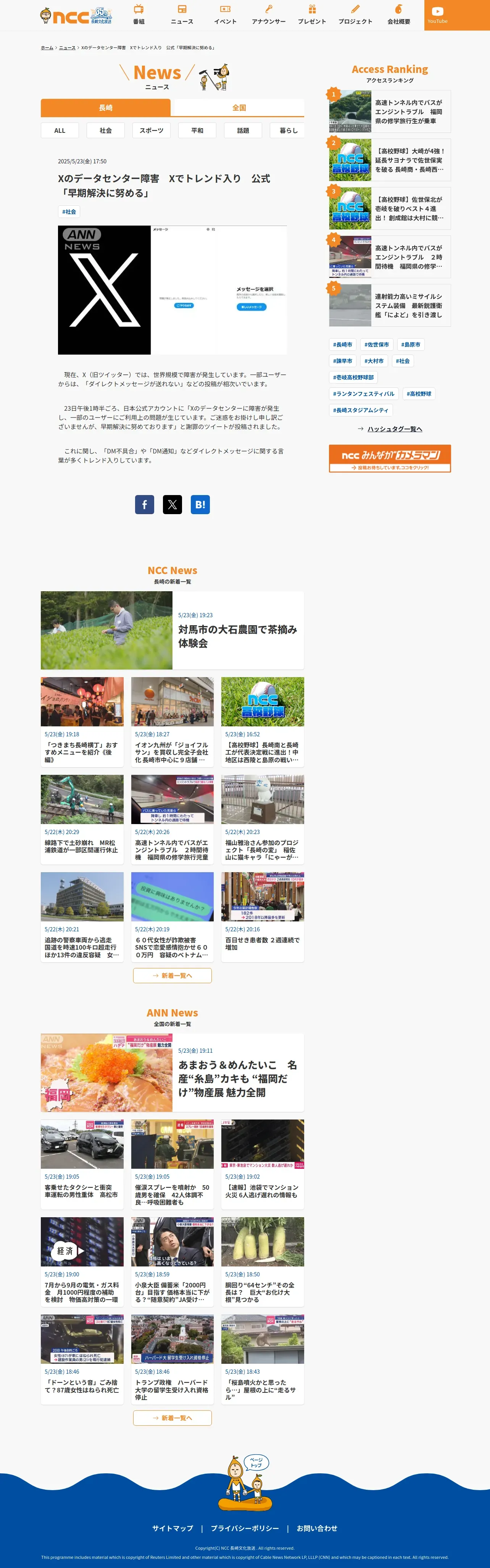Open 催涙スプレーを噴射か article
490x1568 pixels.
tap(172, 1165)
